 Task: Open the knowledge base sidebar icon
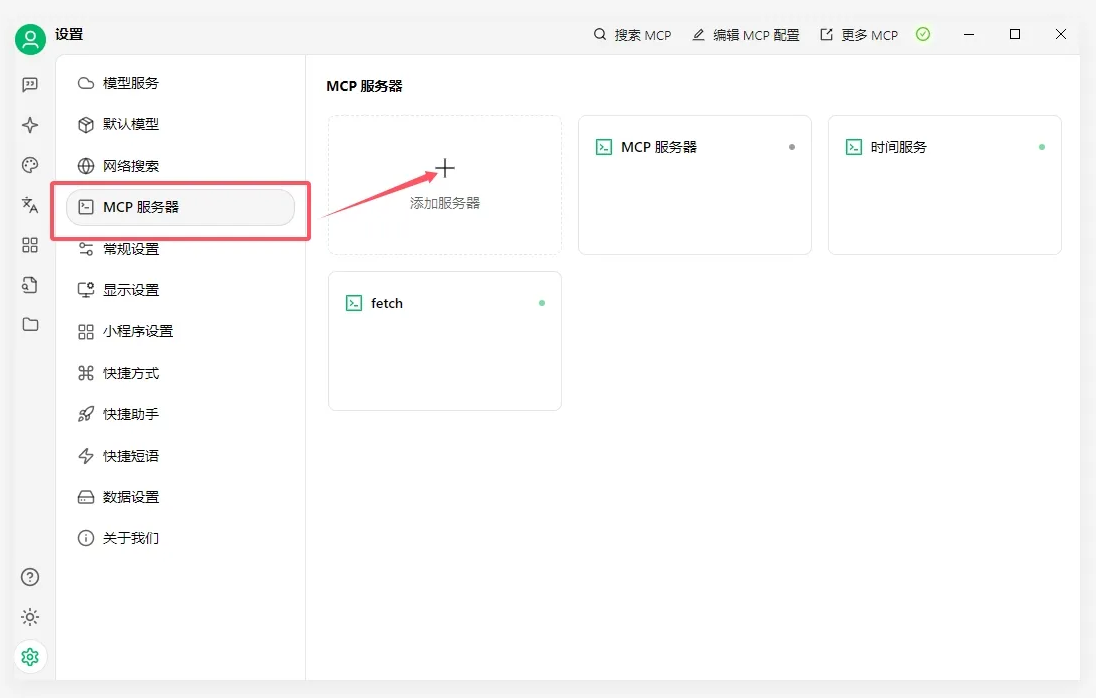(30, 285)
